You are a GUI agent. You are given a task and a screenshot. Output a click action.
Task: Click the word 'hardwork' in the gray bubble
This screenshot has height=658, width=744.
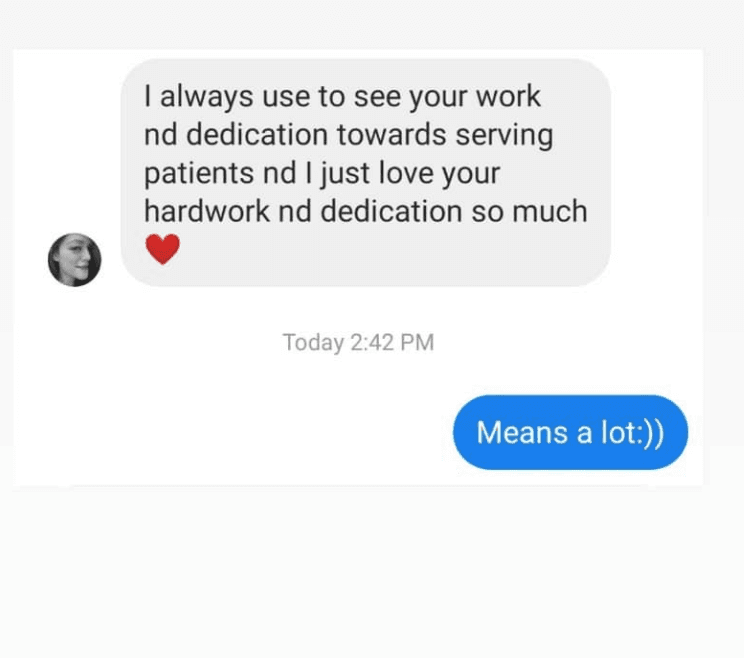tap(207, 211)
